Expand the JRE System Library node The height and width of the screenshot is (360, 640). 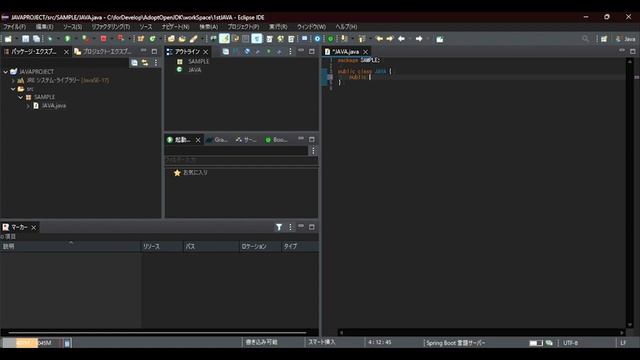click(x=13, y=80)
